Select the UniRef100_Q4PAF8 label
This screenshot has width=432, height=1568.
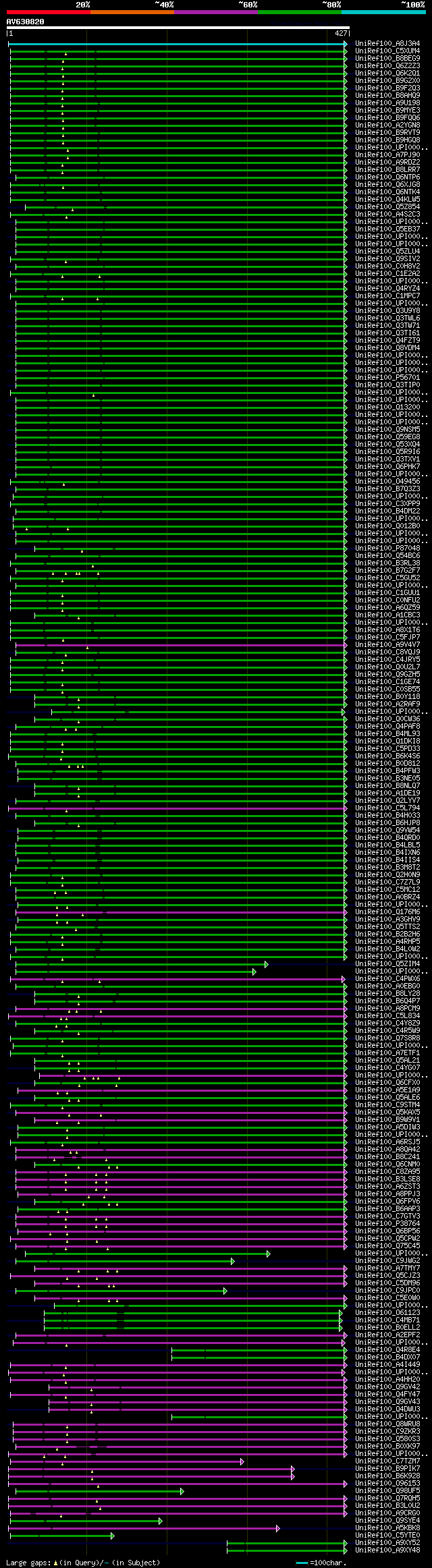pyautogui.click(x=387, y=727)
